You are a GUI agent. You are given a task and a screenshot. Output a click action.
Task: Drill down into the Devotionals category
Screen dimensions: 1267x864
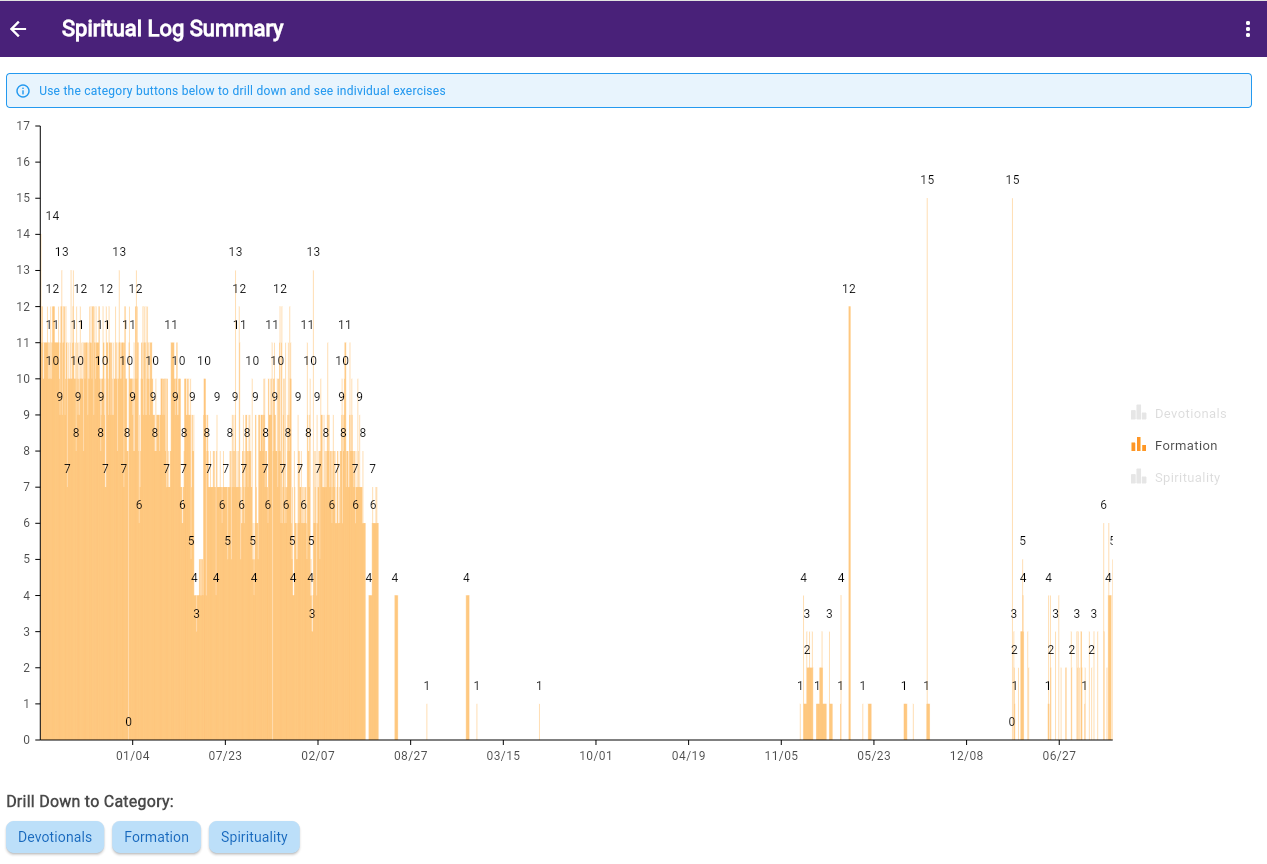(55, 837)
